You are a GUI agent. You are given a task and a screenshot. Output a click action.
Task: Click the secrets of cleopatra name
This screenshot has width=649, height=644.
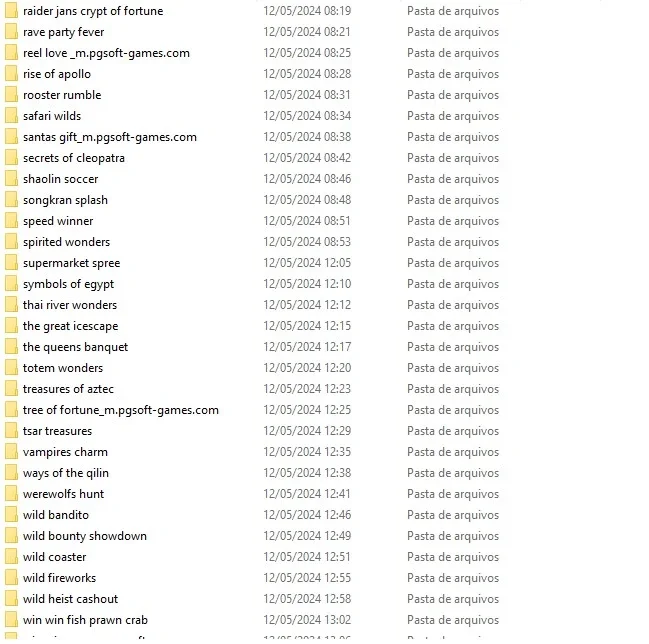tap(74, 158)
